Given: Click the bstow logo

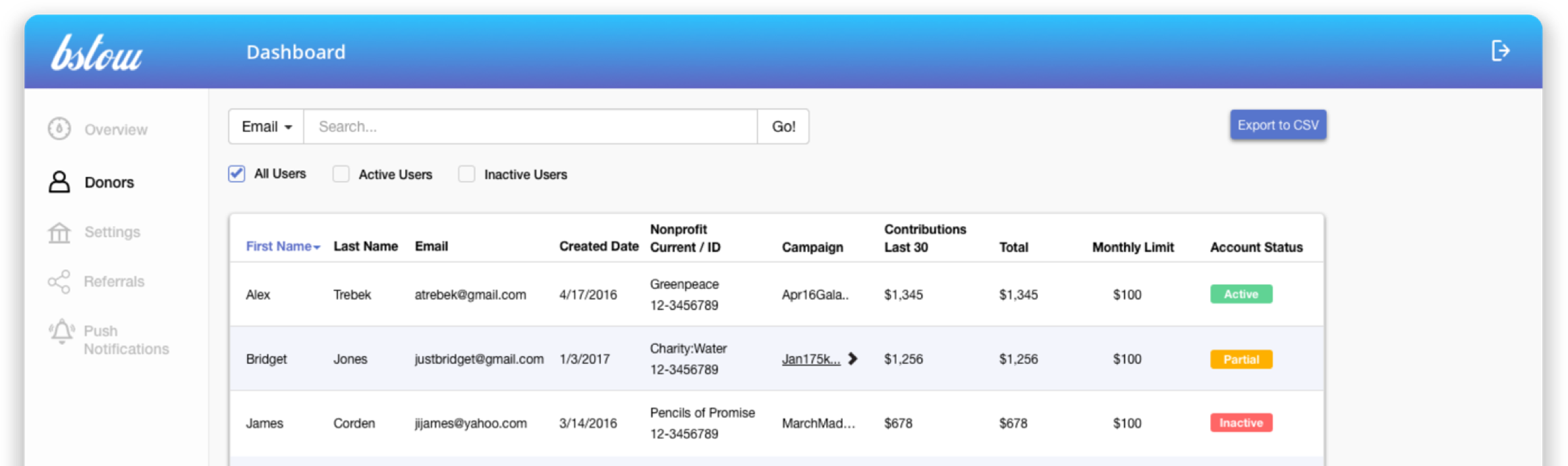Looking at the screenshot, I should point(97,53).
